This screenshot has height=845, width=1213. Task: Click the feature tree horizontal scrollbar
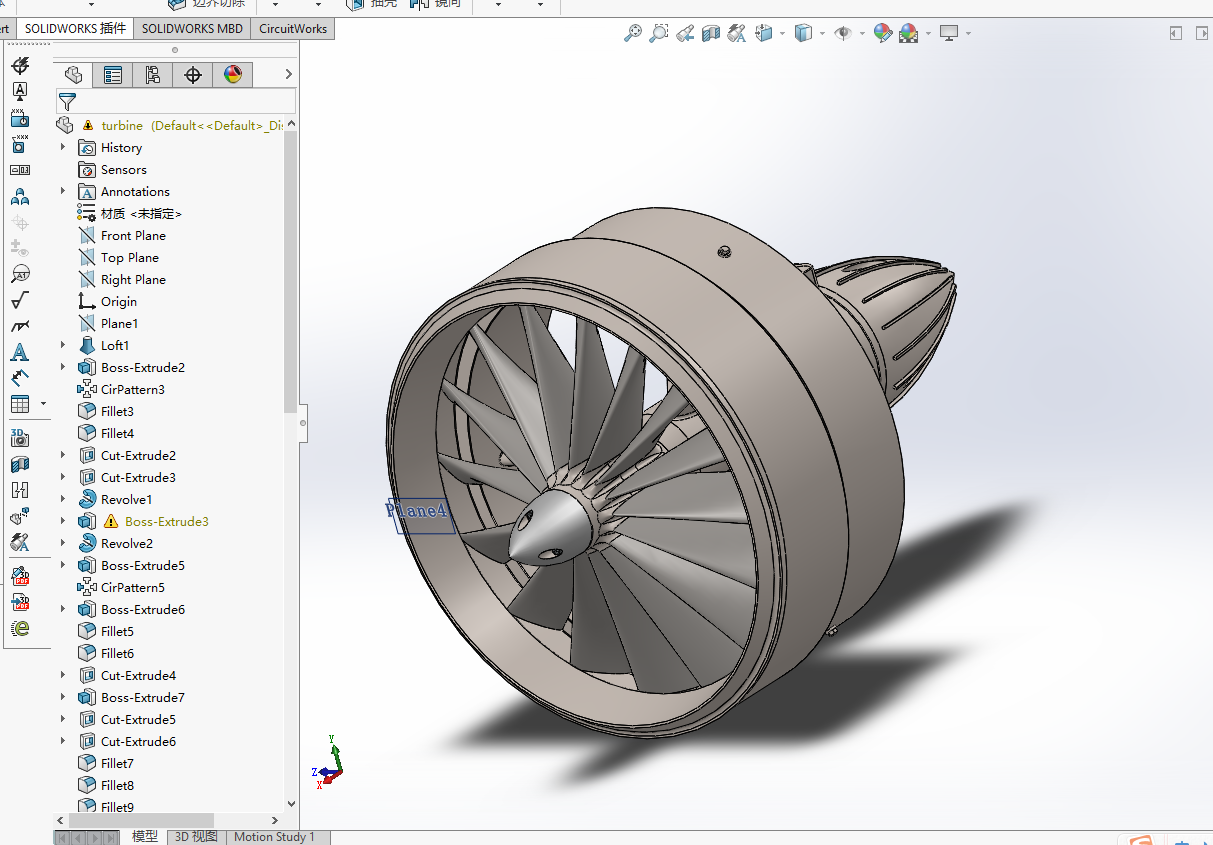click(x=140, y=820)
